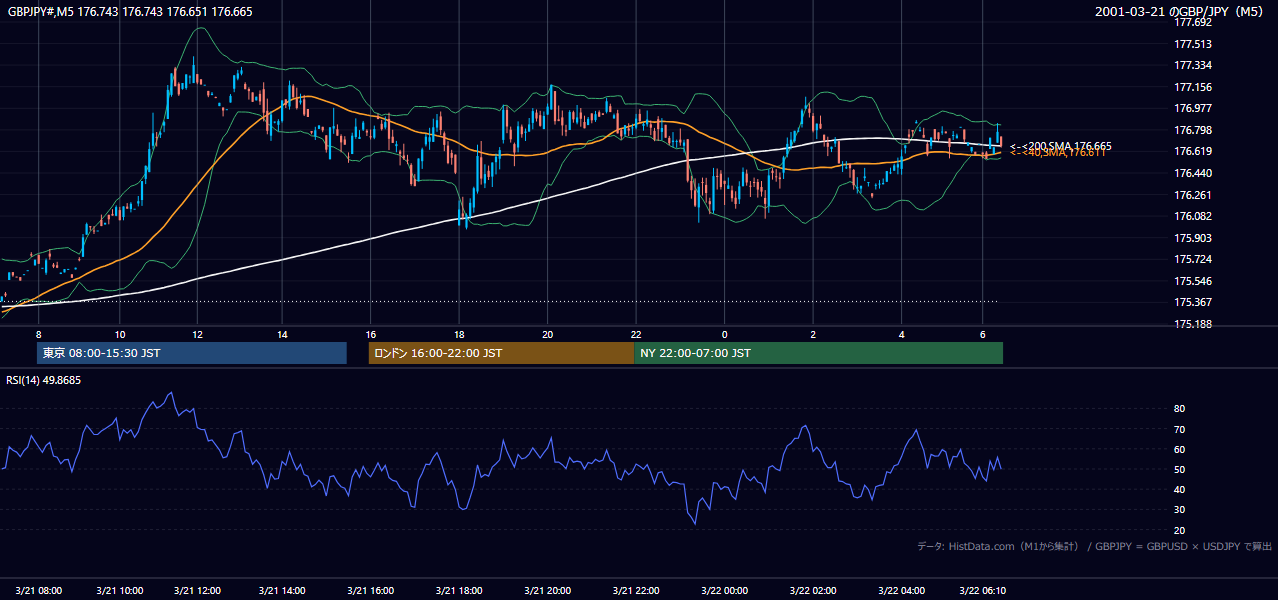
Task: Click price axis label 176.261
Action: pos(1192,195)
